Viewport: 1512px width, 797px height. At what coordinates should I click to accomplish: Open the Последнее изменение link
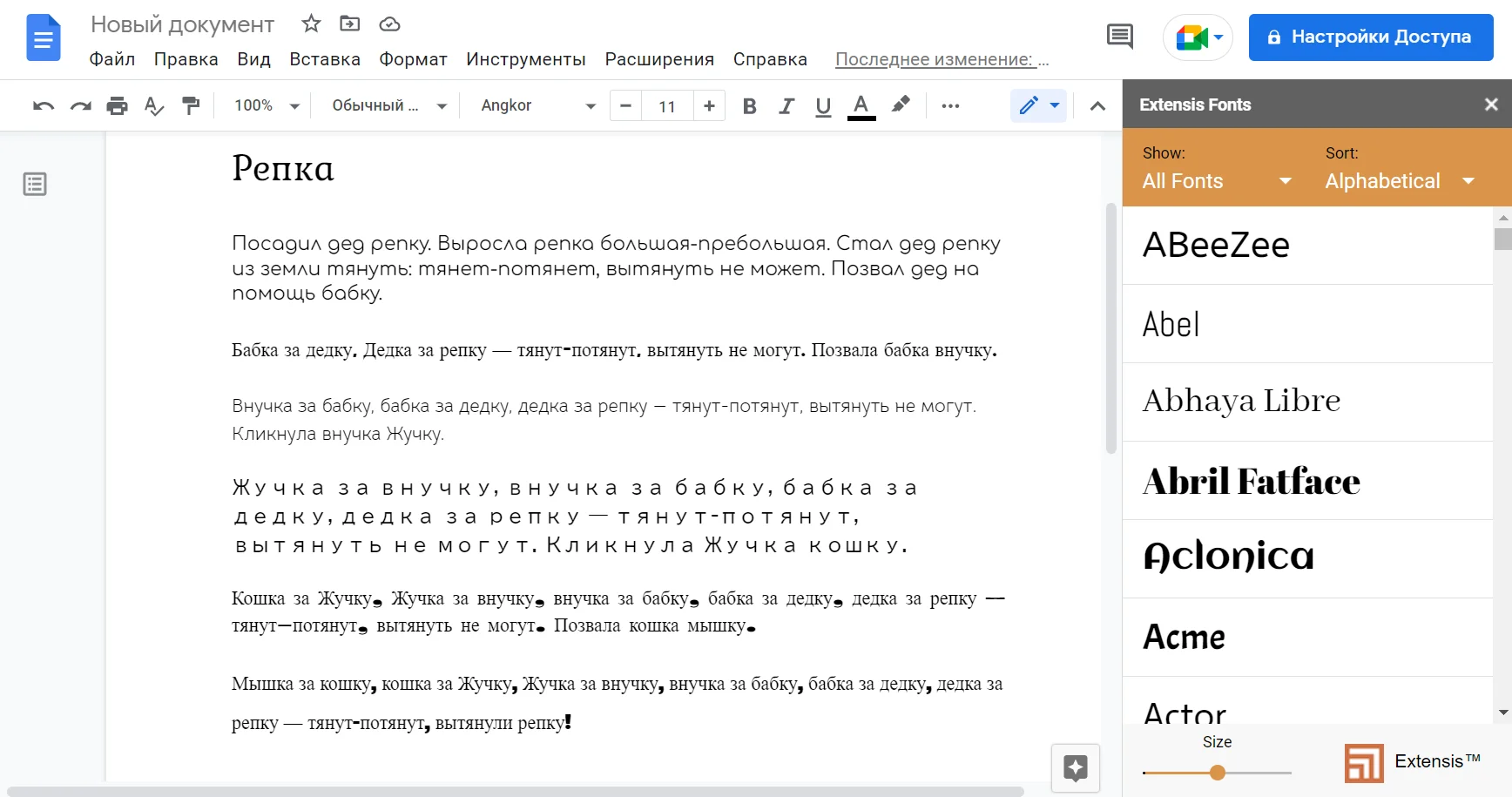(942, 59)
